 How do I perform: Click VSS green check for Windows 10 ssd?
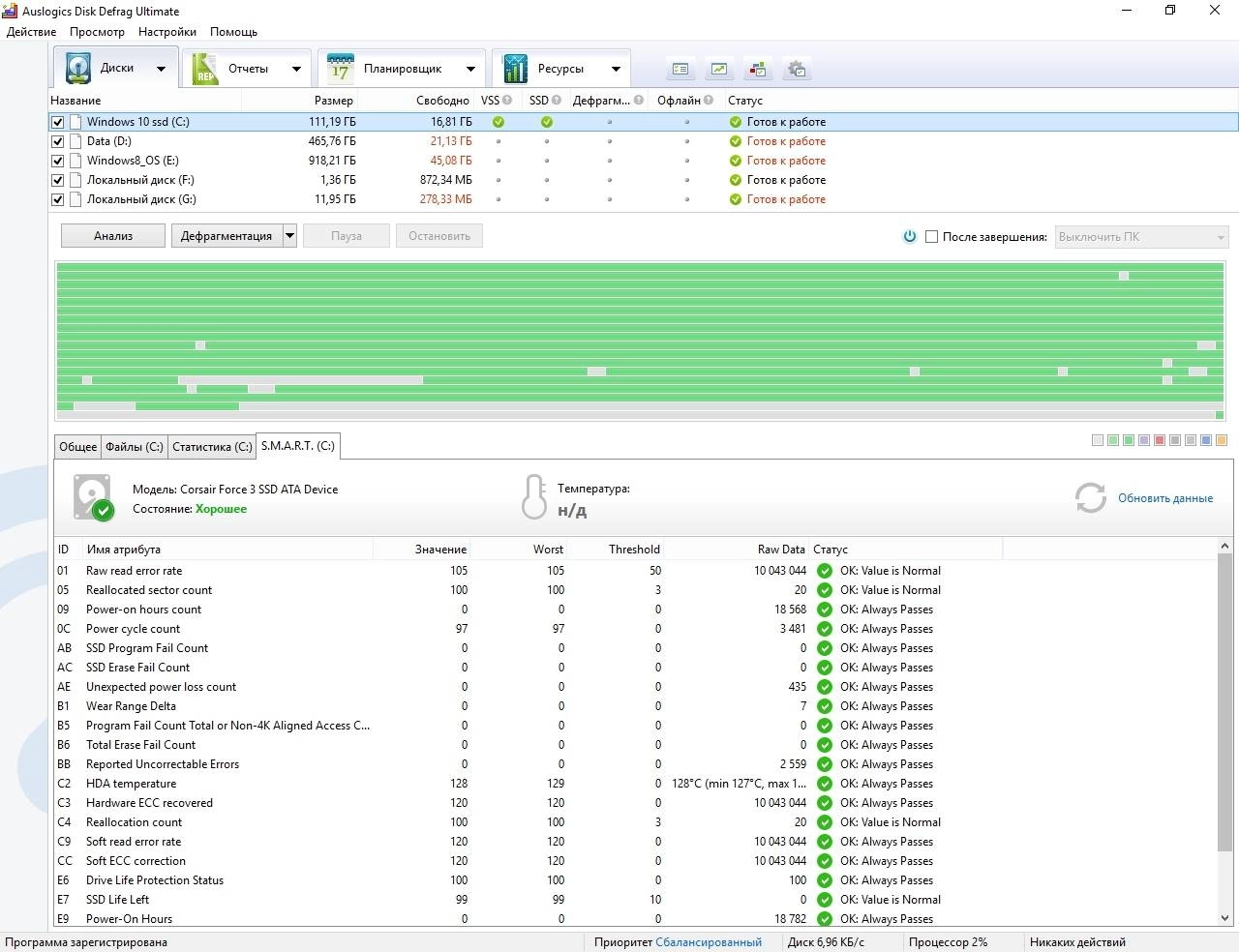pyautogui.click(x=499, y=122)
